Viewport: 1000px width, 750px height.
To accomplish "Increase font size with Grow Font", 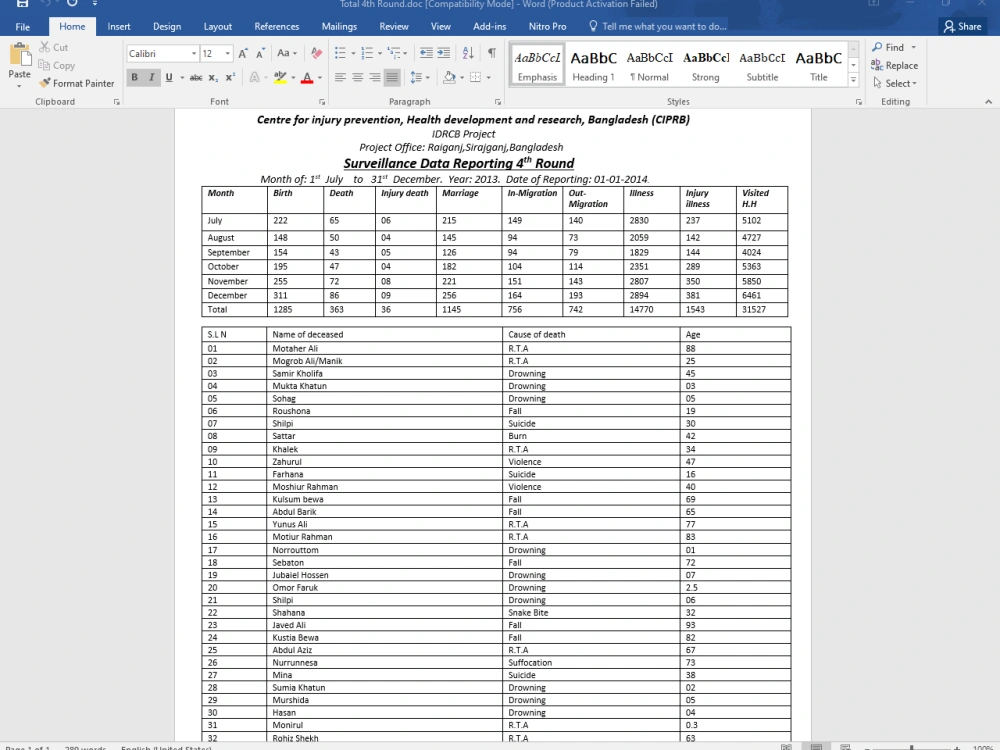I will [243, 54].
